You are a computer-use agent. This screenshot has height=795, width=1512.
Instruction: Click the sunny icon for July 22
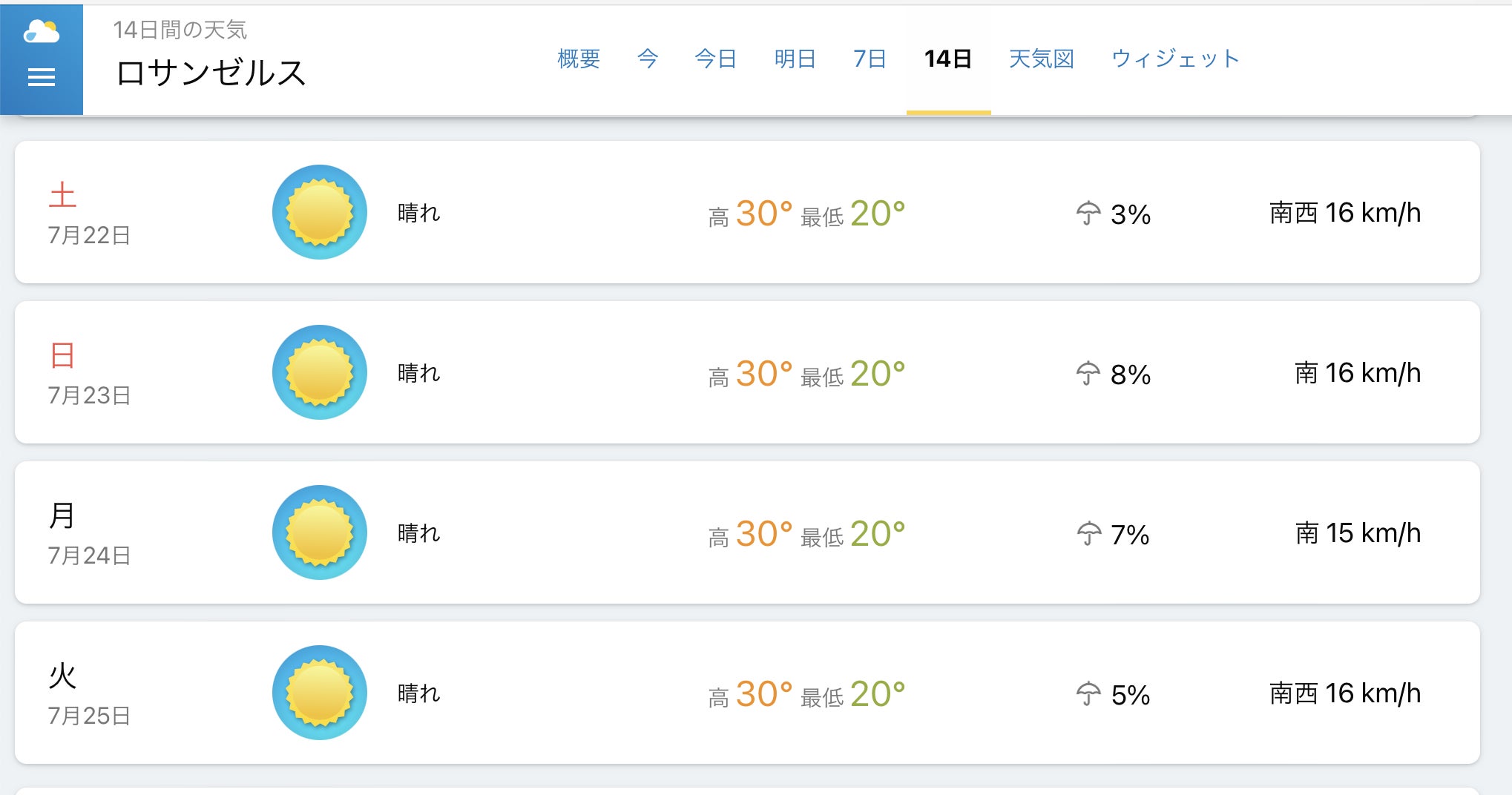click(x=320, y=212)
